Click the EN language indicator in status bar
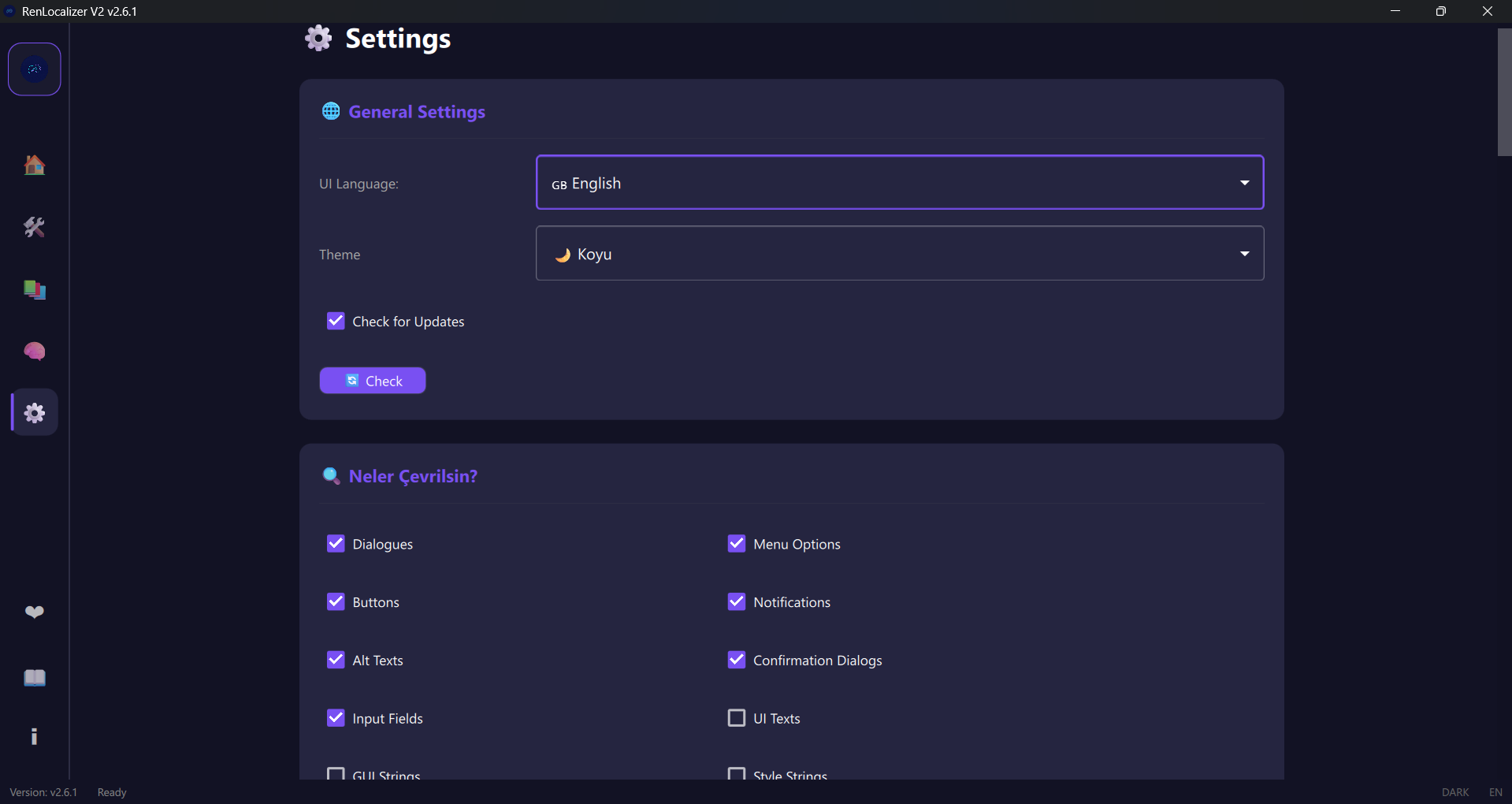This screenshot has width=1512, height=804. click(x=1495, y=792)
